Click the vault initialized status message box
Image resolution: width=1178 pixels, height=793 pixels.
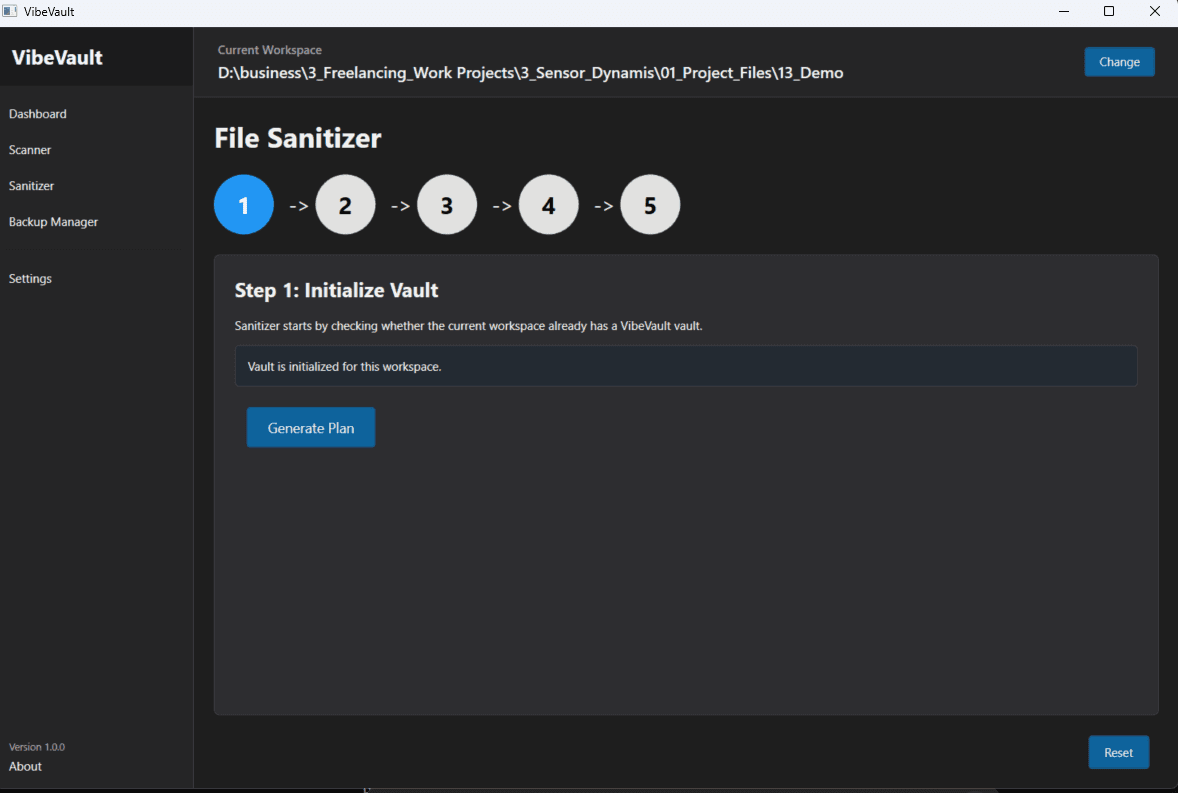click(x=686, y=366)
